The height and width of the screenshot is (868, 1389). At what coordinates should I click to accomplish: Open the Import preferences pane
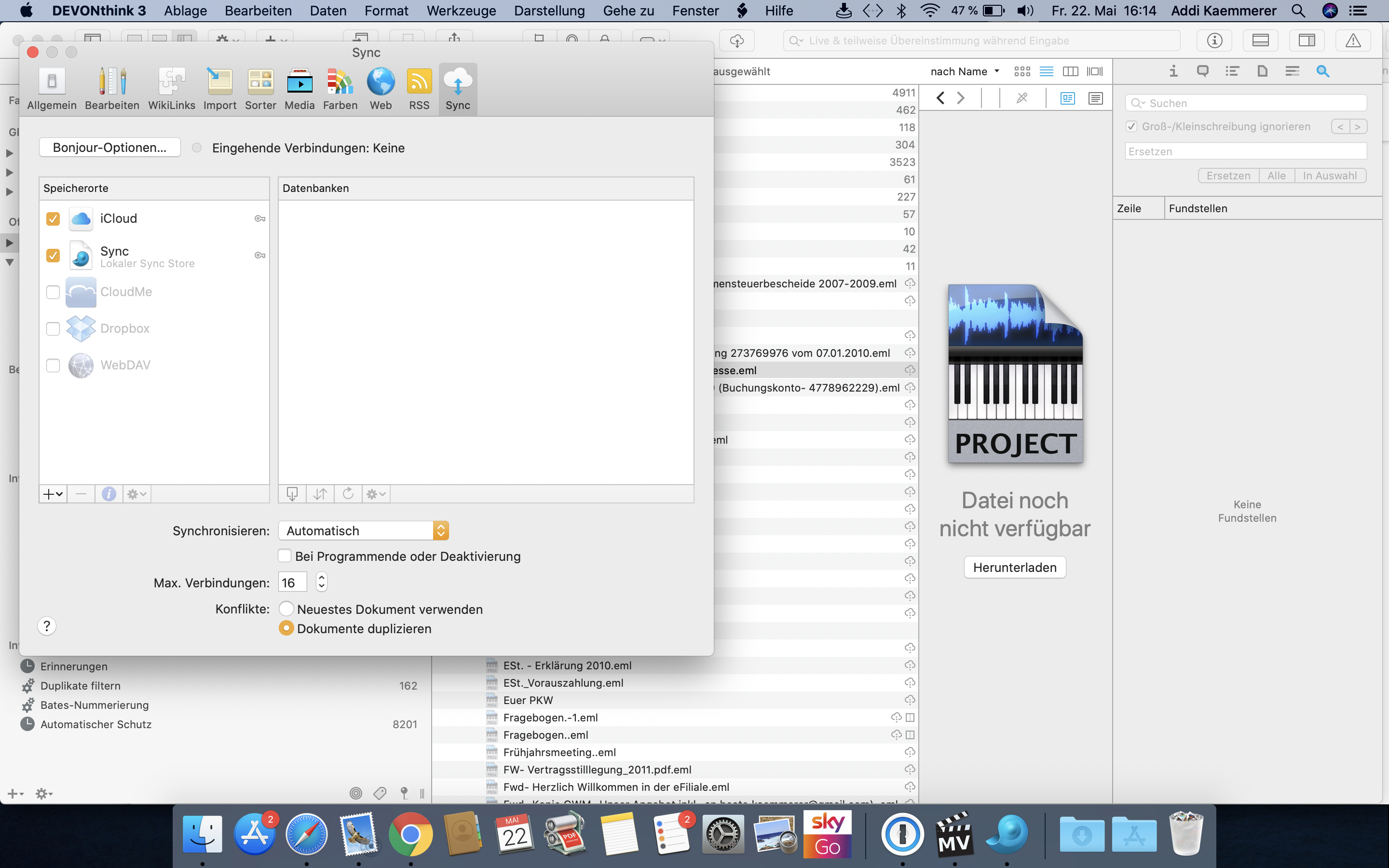pyautogui.click(x=220, y=89)
